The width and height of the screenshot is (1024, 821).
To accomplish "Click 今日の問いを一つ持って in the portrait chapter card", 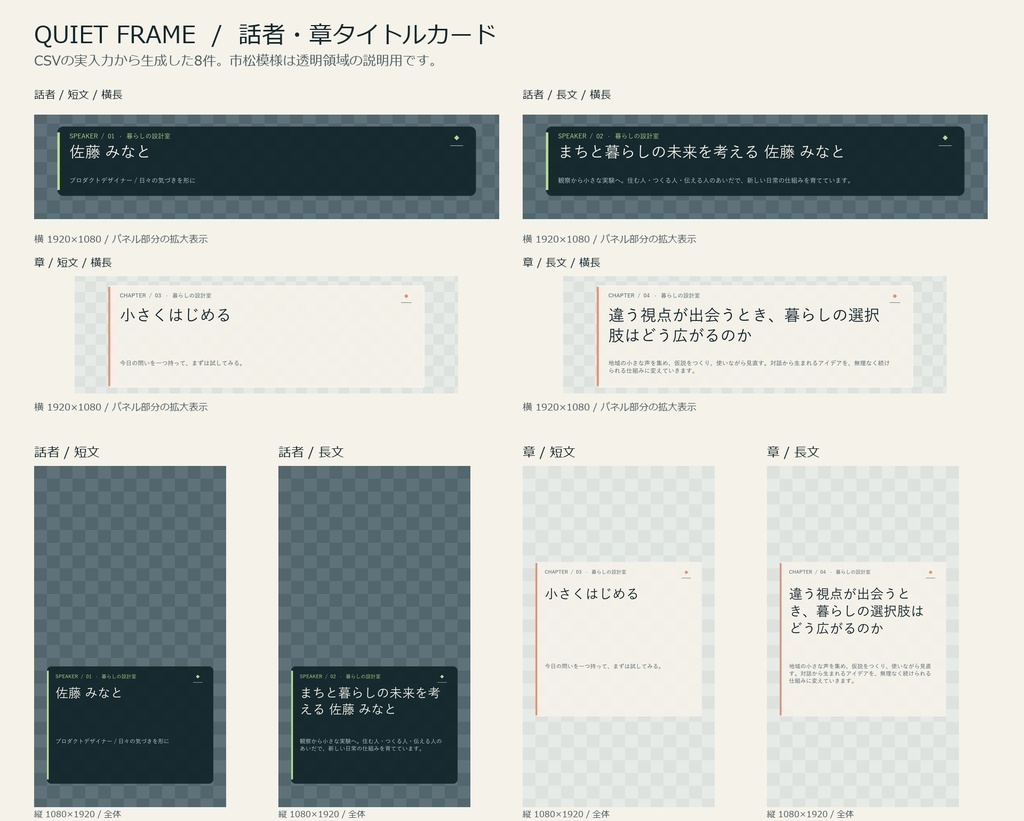I will [605, 667].
